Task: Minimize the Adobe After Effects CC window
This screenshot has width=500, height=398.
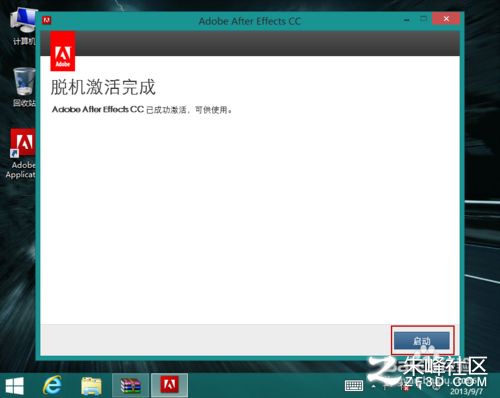Action: [x=407, y=20]
